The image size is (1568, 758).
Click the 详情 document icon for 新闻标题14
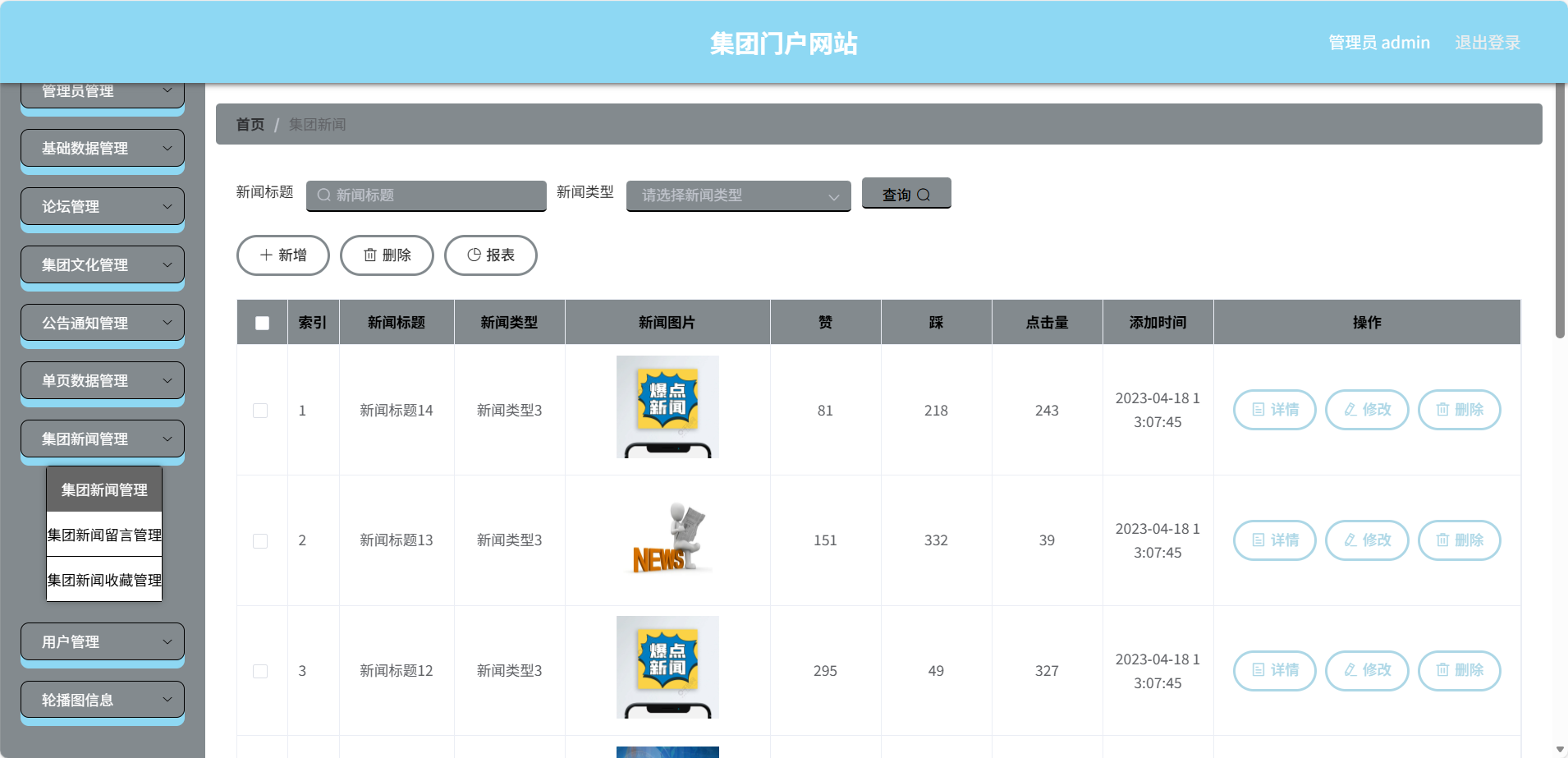coord(1258,410)
